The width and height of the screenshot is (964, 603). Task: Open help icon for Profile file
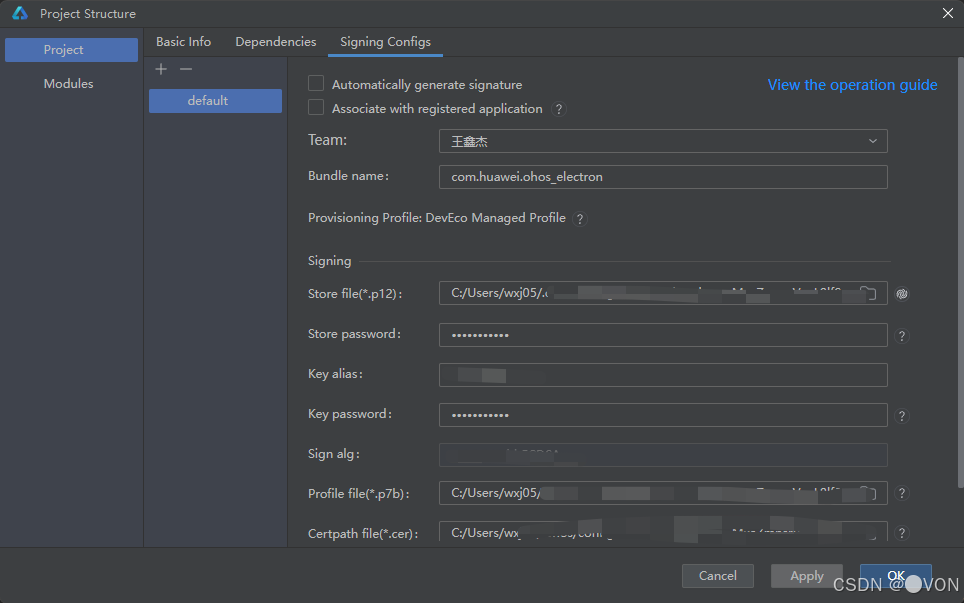point(902,493)
